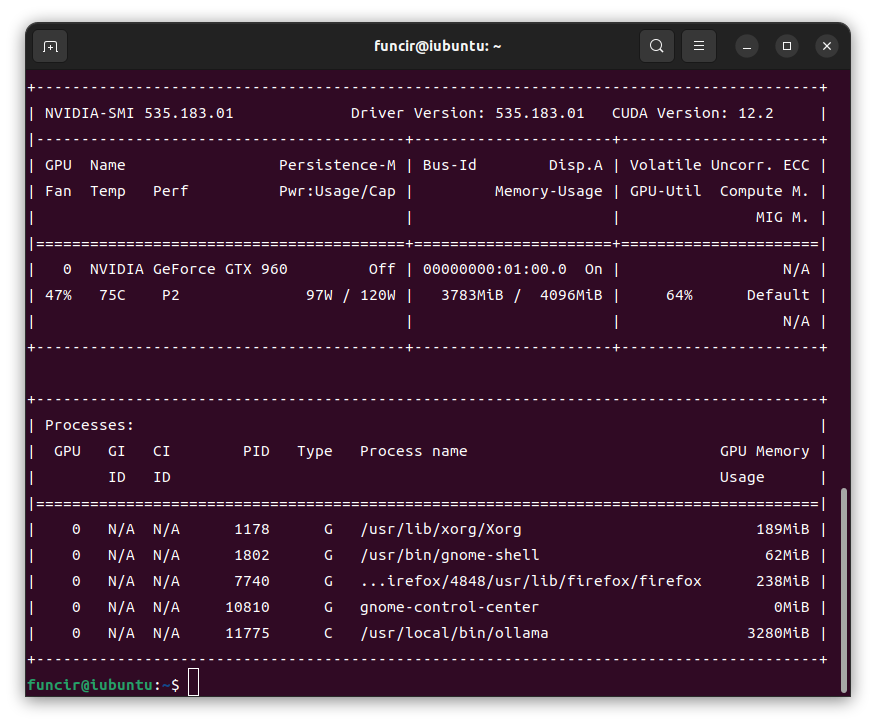
Task: Click the Persistence-M column header
Action: (337, 165)
